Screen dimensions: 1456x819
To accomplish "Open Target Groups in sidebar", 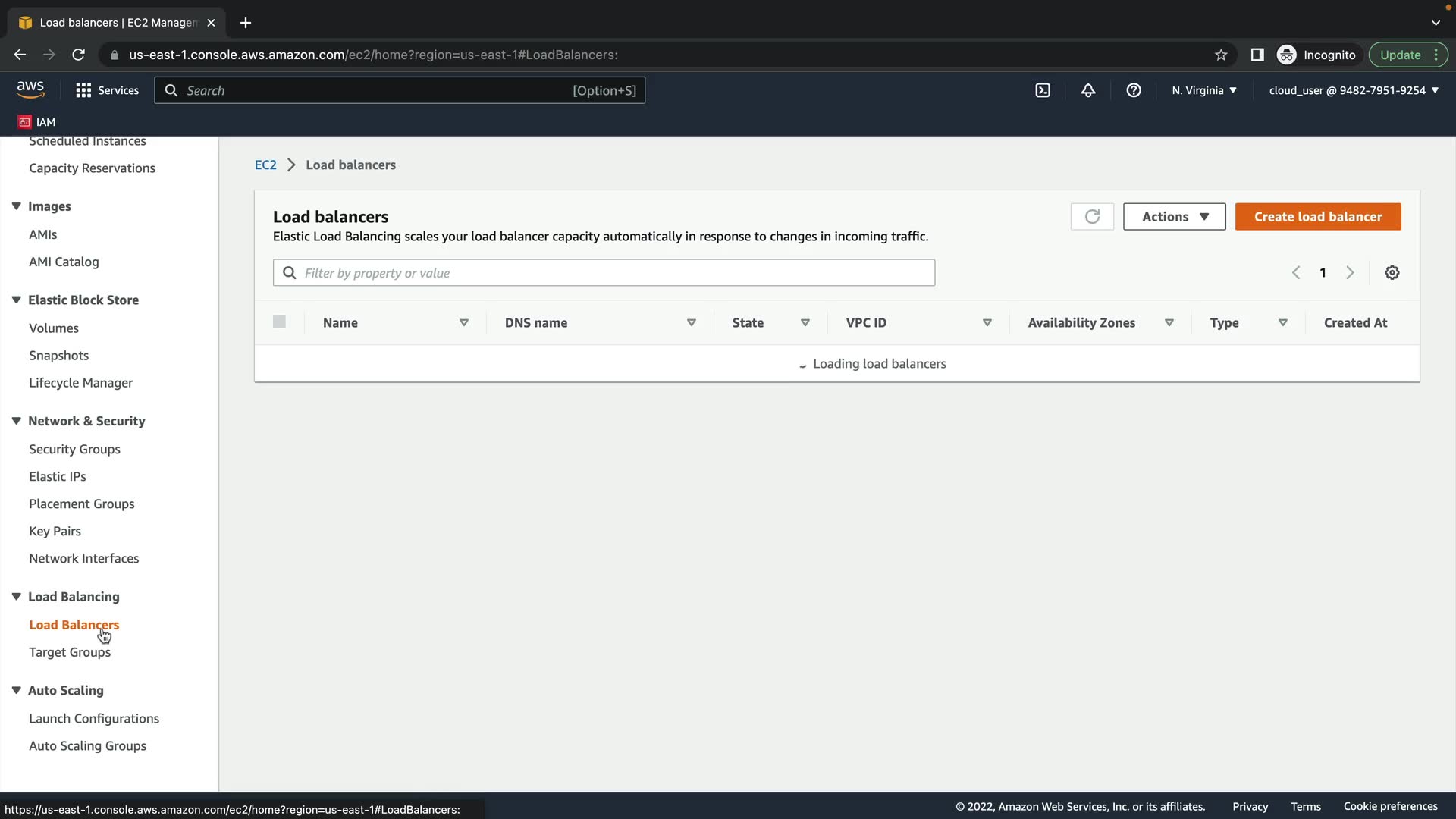I will pos(70,652).
